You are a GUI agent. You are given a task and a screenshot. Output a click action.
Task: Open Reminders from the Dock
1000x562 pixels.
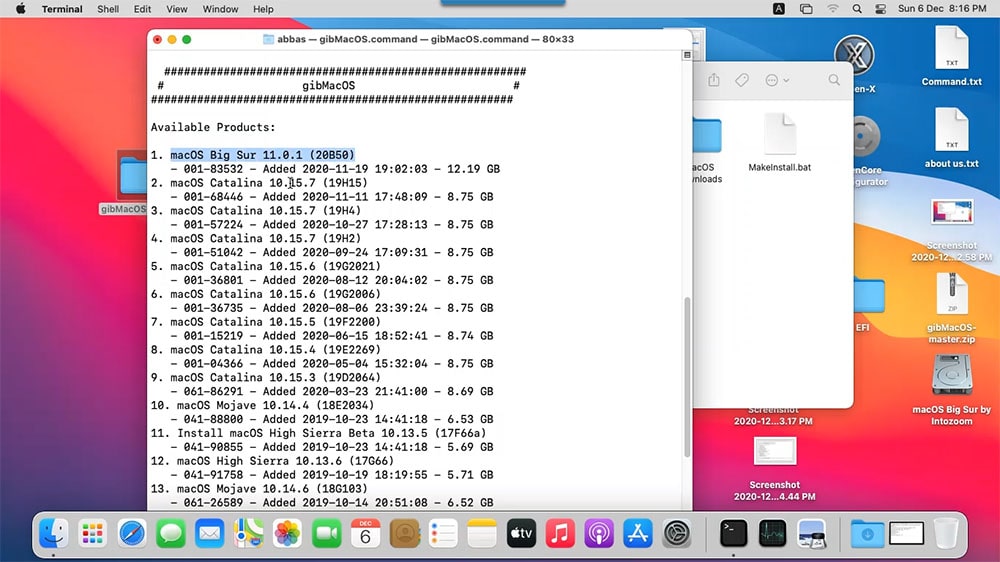pyautogui.click(x=443, y=533)
